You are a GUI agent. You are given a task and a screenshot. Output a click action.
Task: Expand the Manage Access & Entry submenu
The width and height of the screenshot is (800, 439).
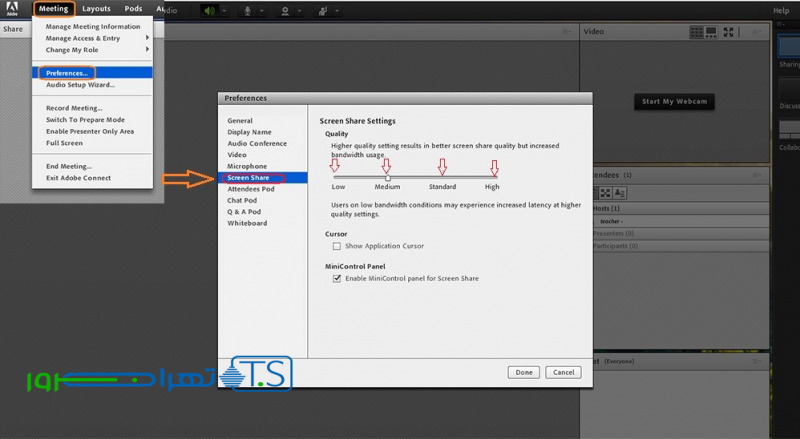pos(147,38)
